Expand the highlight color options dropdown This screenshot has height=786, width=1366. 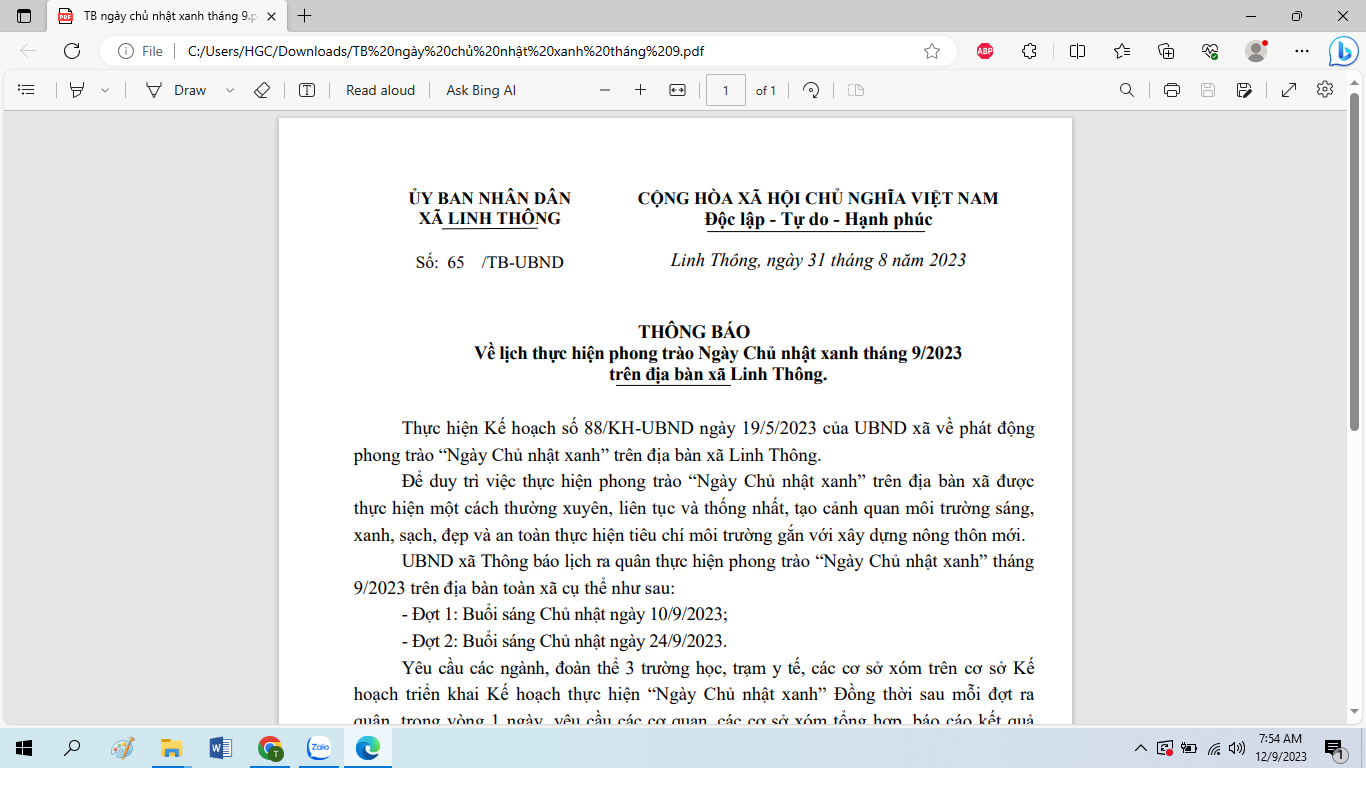[x=105, y=90]
